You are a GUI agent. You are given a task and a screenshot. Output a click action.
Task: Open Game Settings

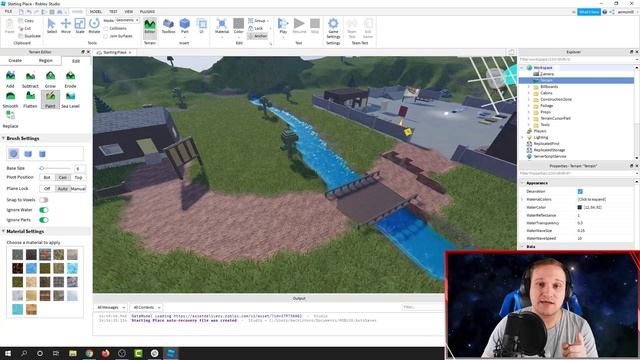333,28
